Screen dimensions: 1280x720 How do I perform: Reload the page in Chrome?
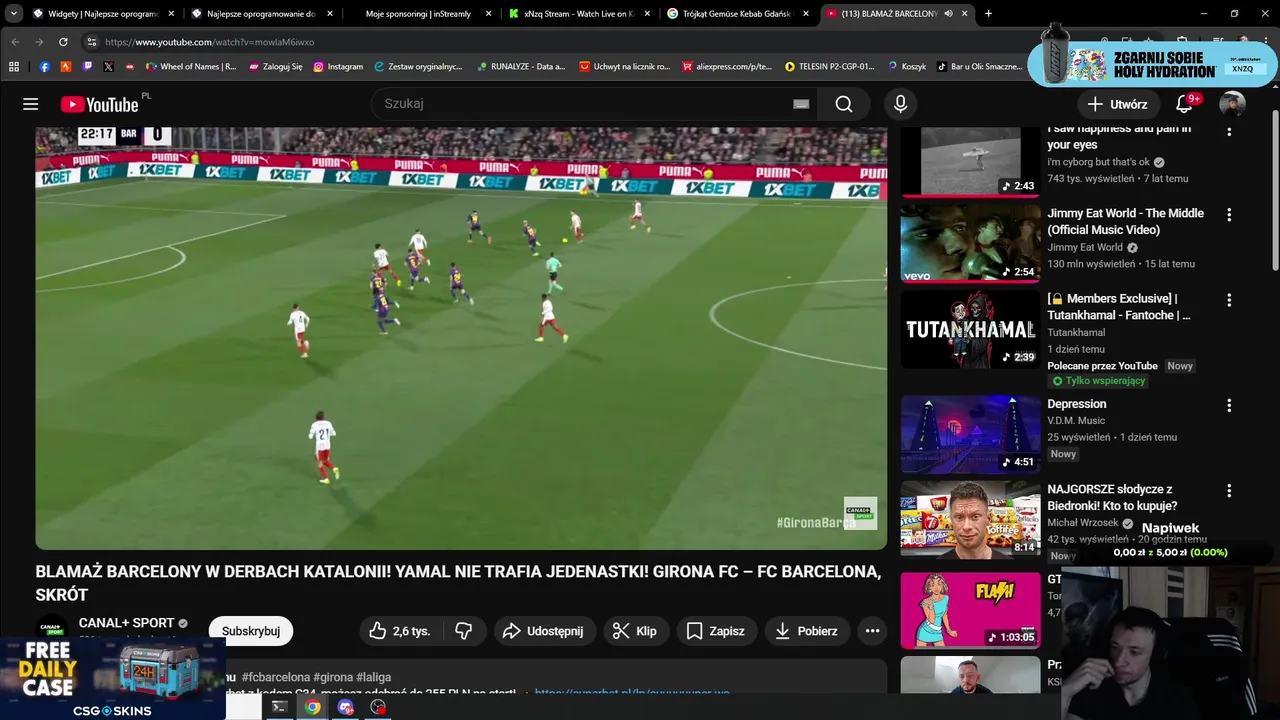[63, 42]
